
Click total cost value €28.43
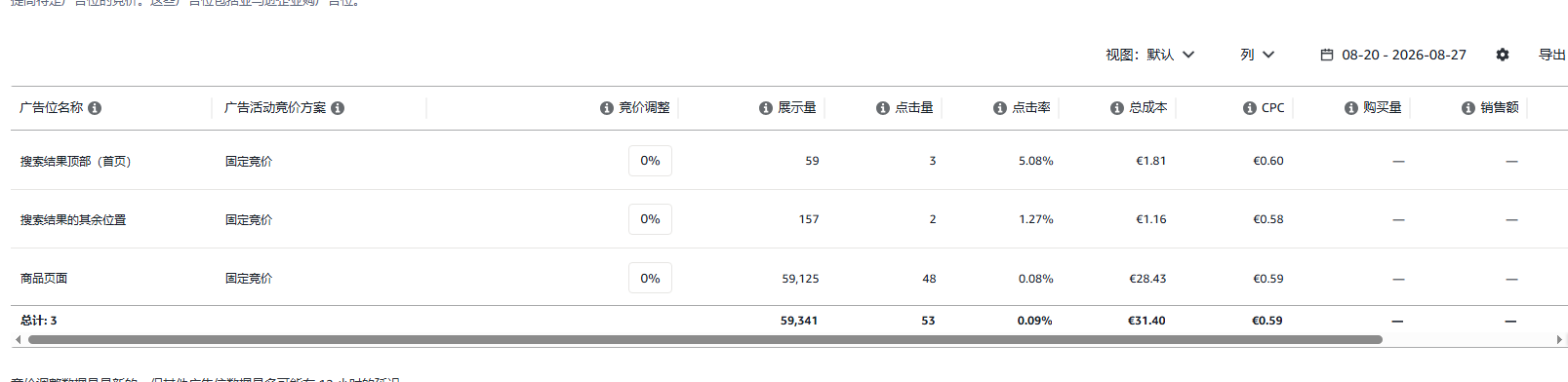[x=1147, y=279]
